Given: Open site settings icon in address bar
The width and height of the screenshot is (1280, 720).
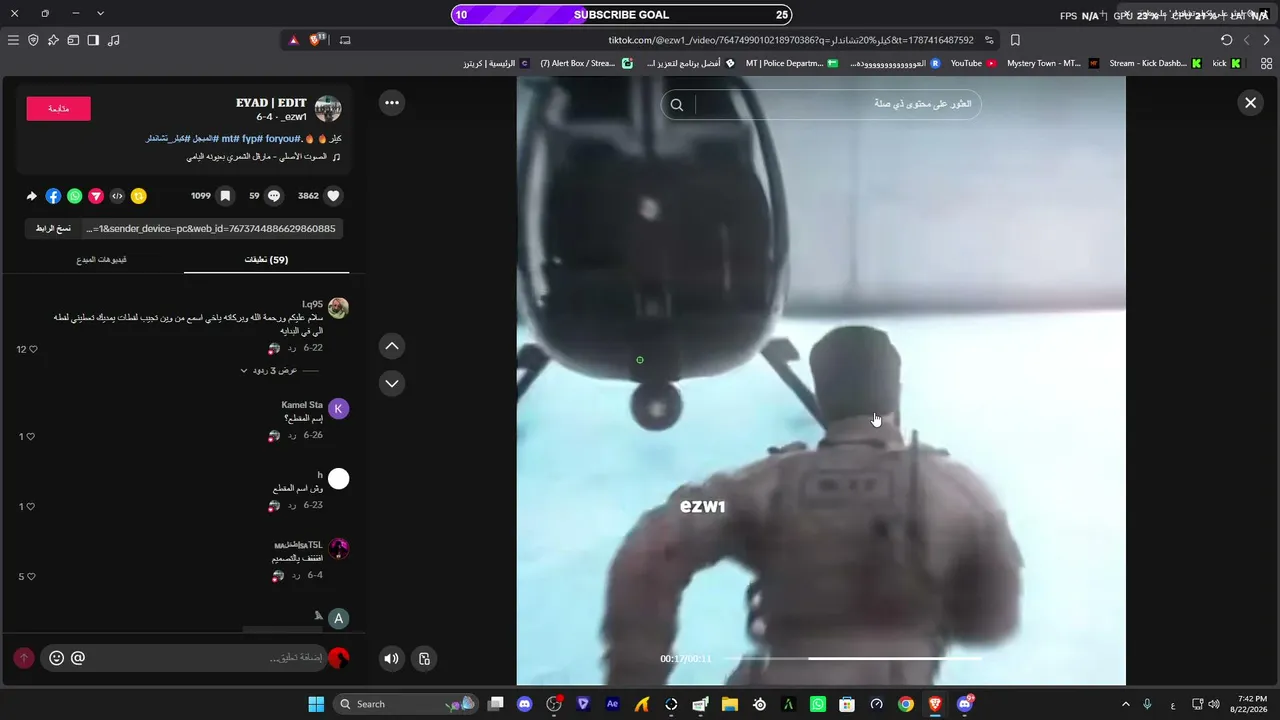Looking at the screenshot, I should [989, 40].
